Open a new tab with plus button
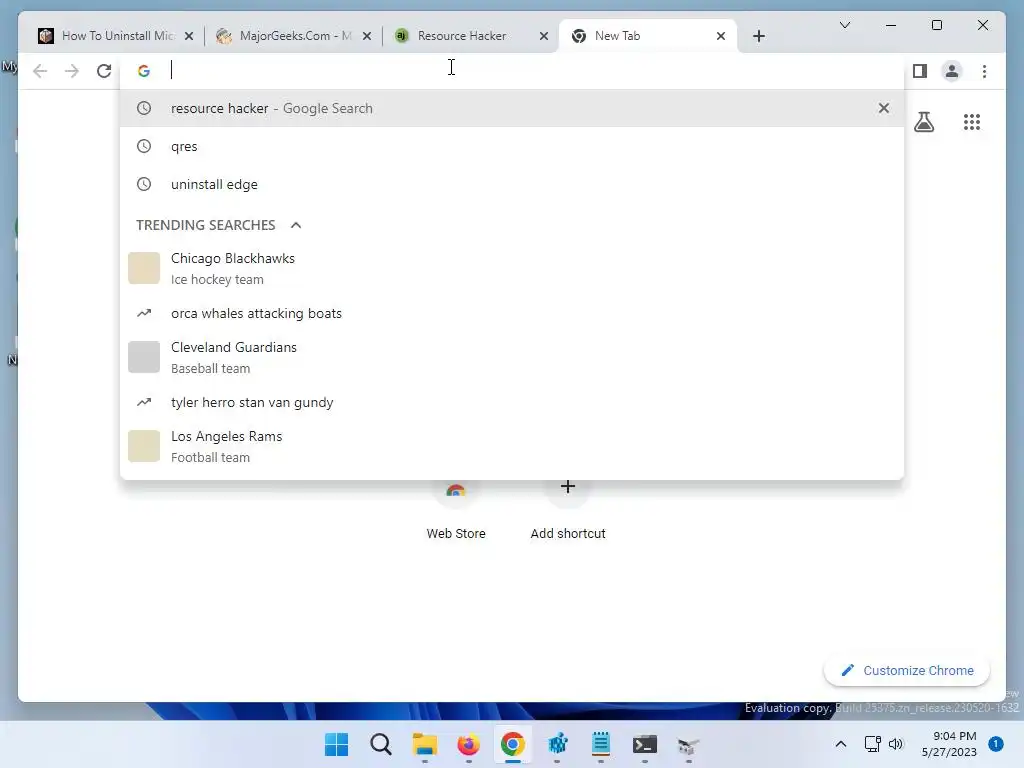The image size is (1024, 768). pos(758,36)
